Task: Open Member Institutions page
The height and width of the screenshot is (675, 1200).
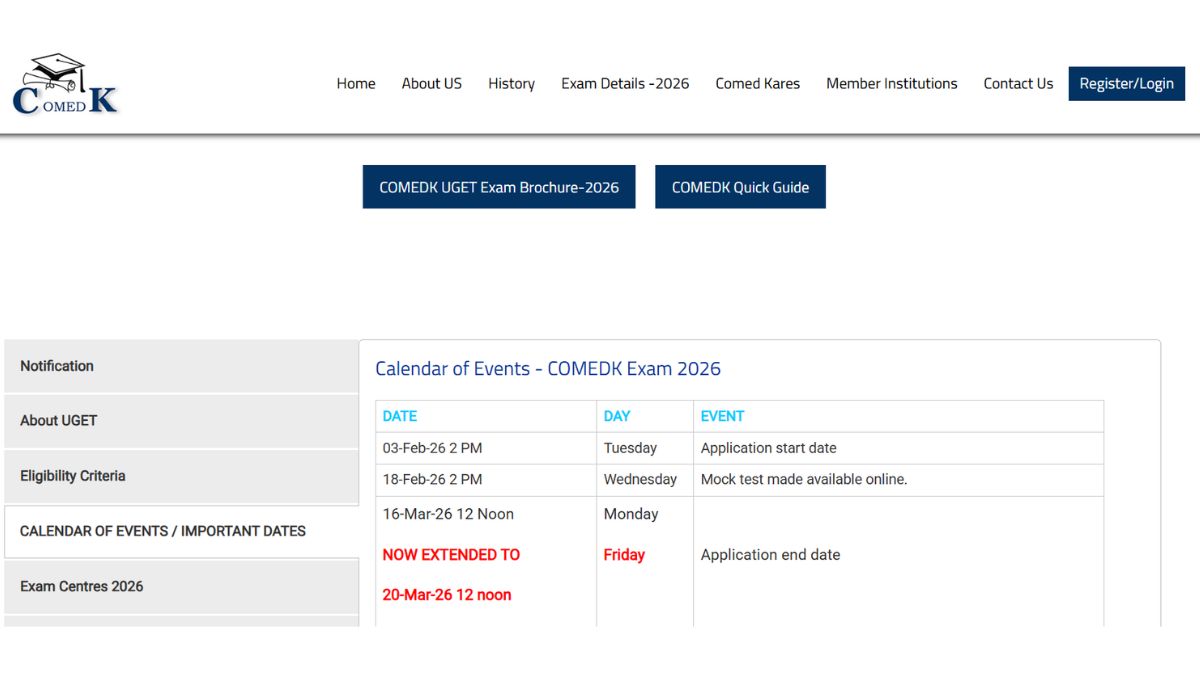Action: (891, 84)
